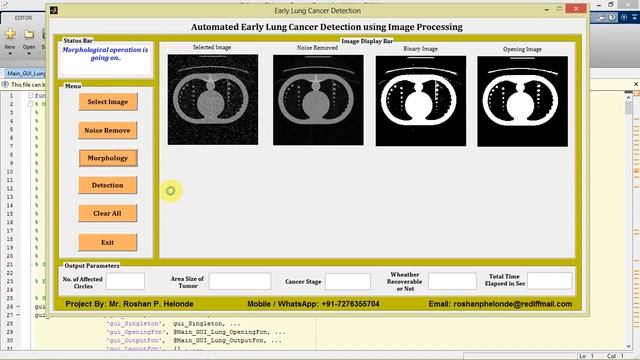Open the Selected Image thumbnail
Viewport: 640px width, 360px height.
[213, 100]
